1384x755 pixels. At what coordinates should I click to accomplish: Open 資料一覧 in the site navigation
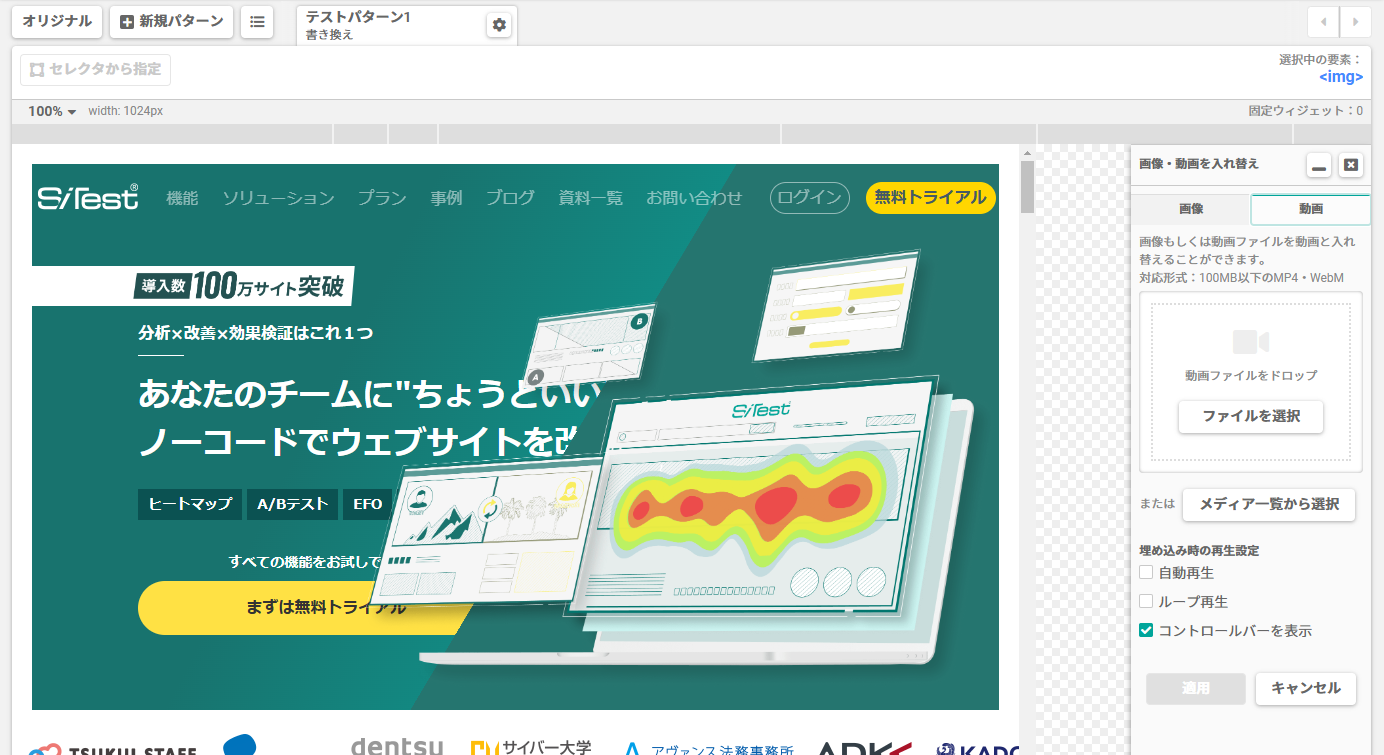(590, 198)
